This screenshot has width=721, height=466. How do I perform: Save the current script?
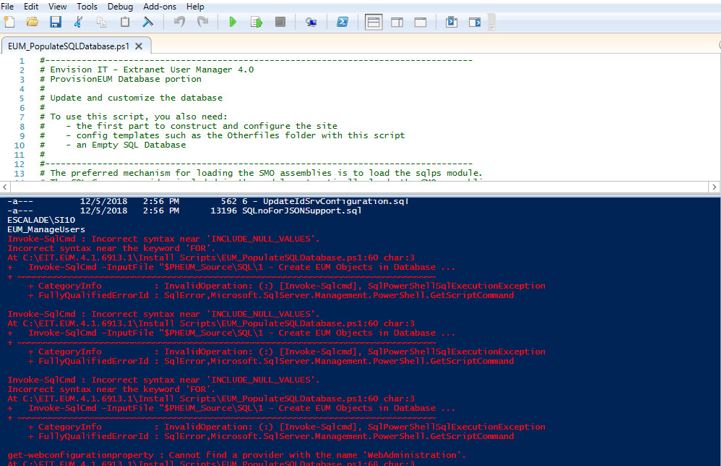click(x=56, y=22)
